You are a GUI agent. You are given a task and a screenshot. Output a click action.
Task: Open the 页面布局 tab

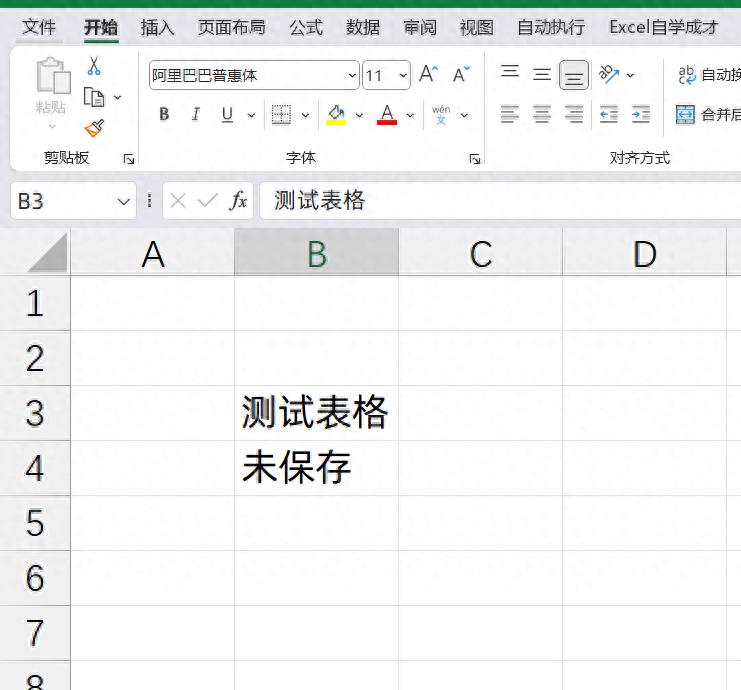(x=232, y=27)
